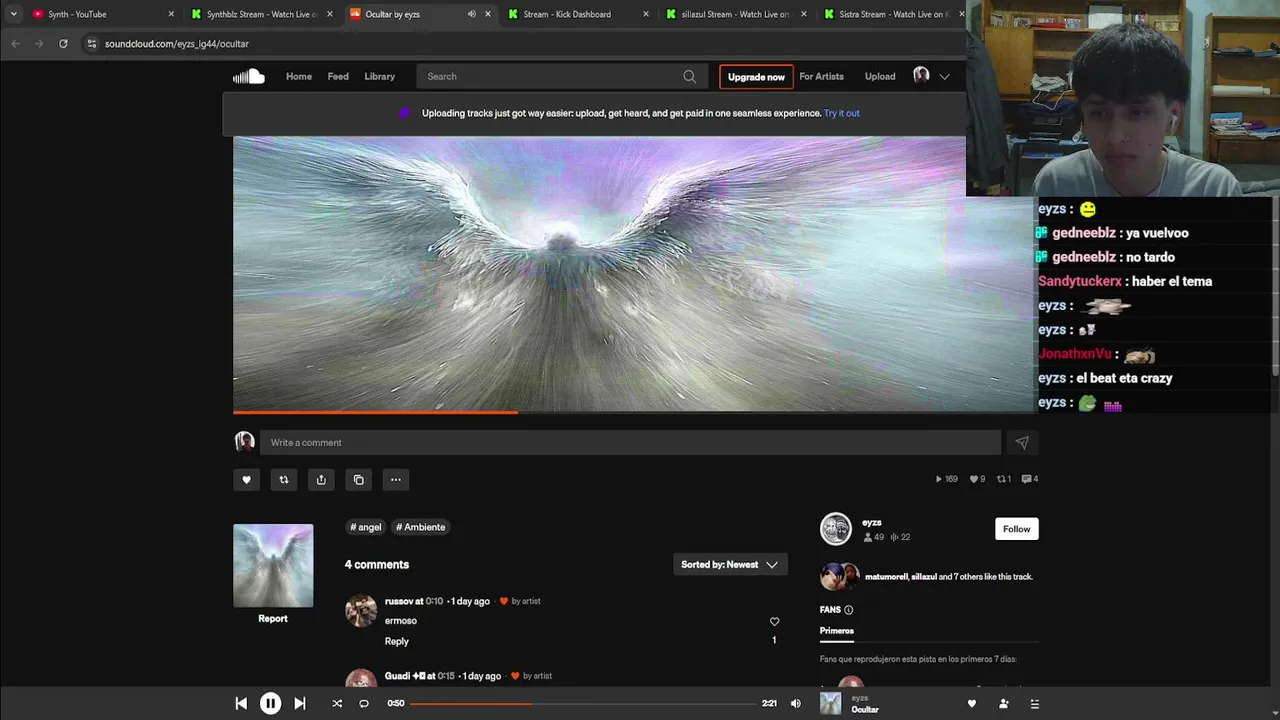Skip to next track in player
This screenshot has height=720, width=1280.
click(299, 703)
